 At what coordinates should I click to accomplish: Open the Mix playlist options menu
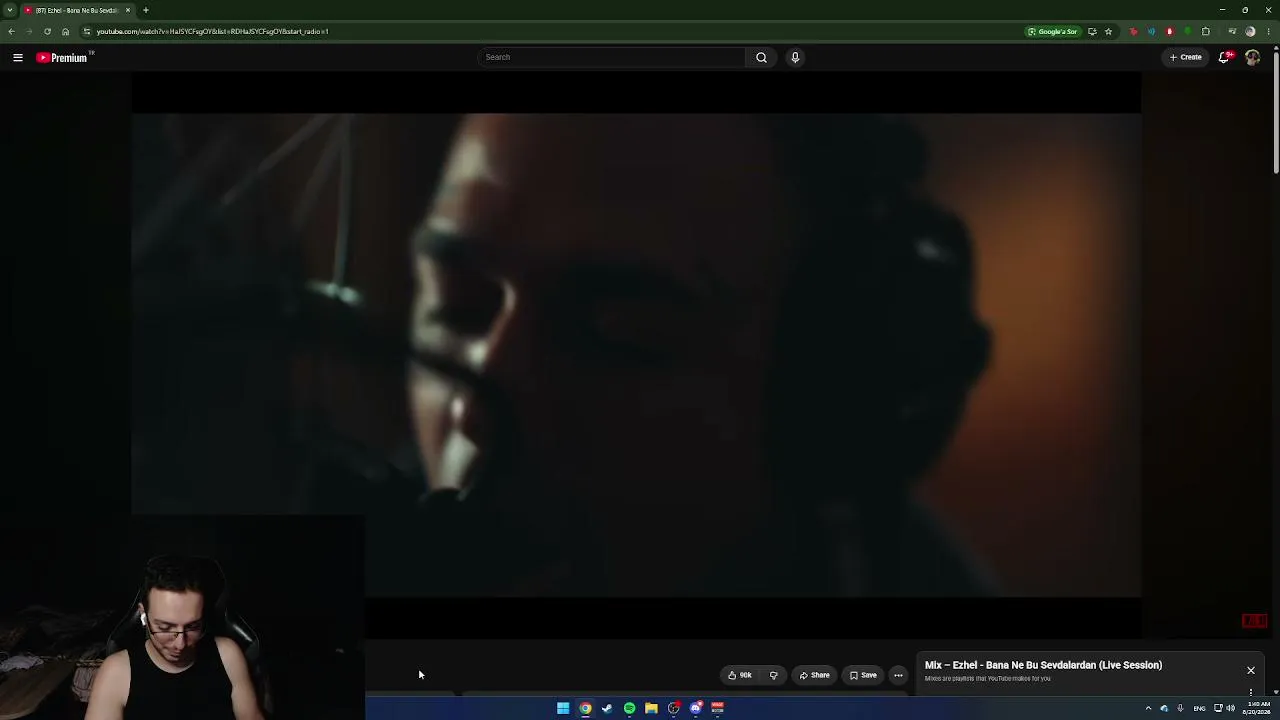(x=1251, y=692)
